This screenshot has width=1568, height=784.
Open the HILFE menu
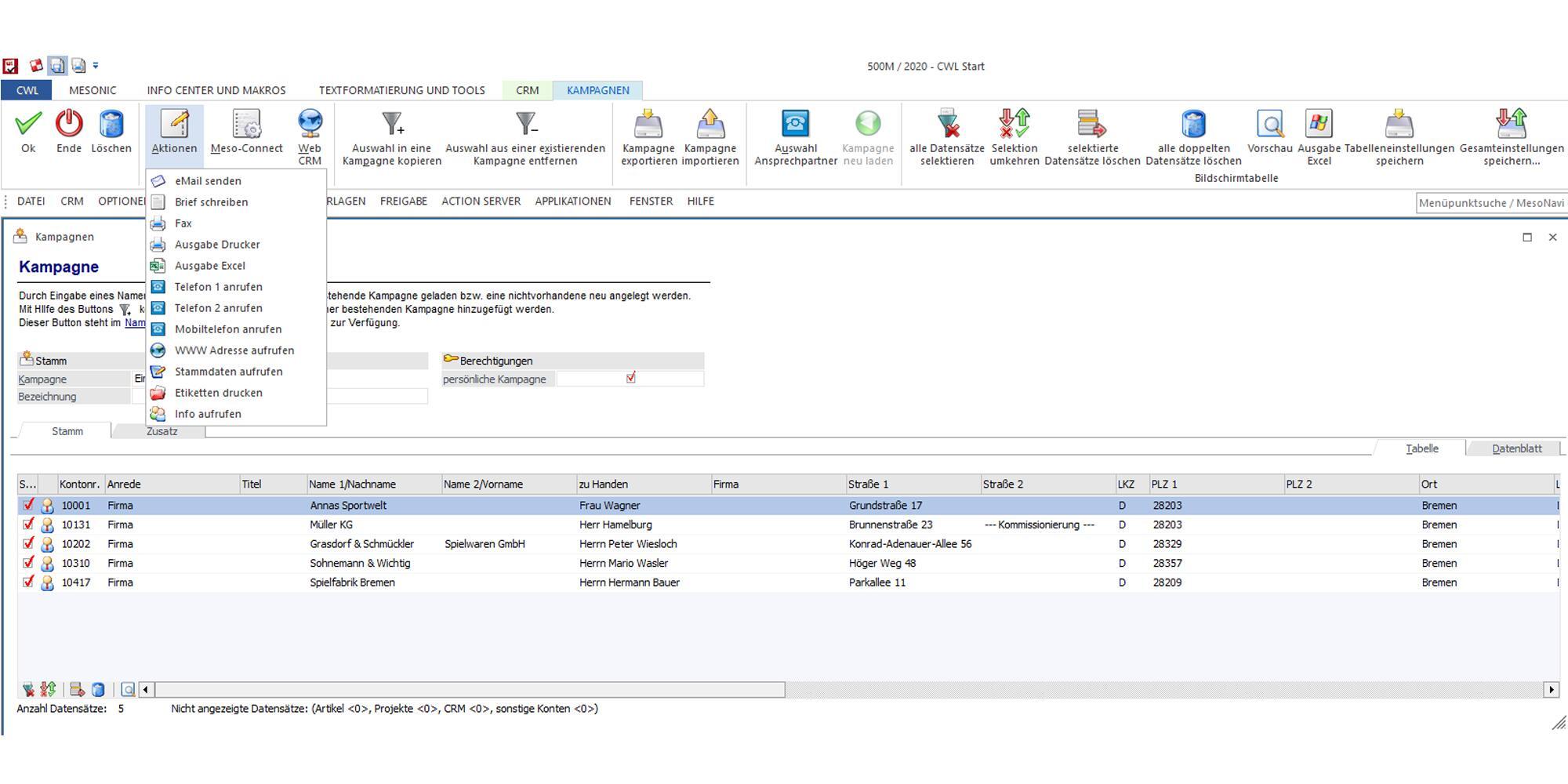pos(701,201)
